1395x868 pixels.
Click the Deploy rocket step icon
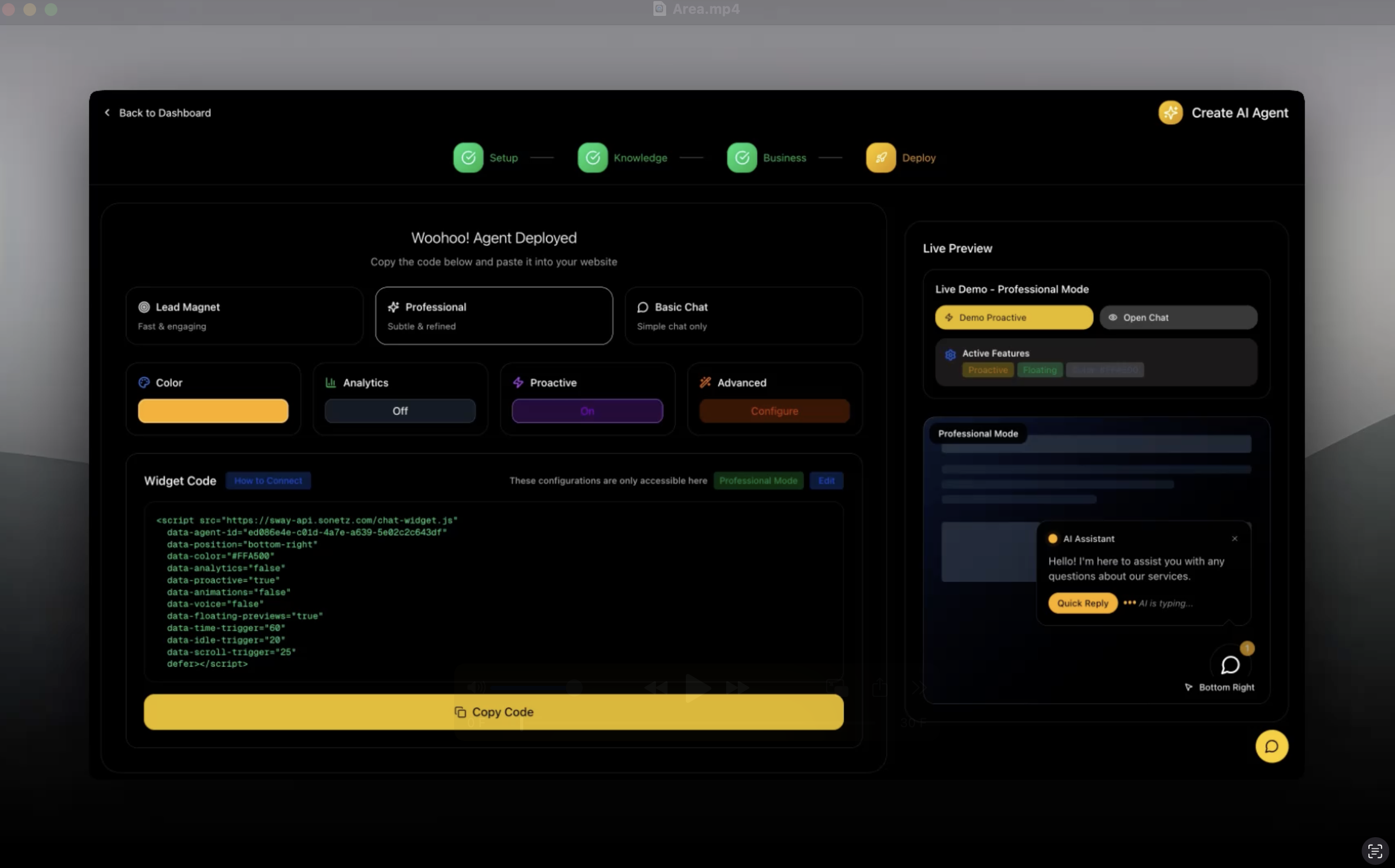(x=880, y=157)
